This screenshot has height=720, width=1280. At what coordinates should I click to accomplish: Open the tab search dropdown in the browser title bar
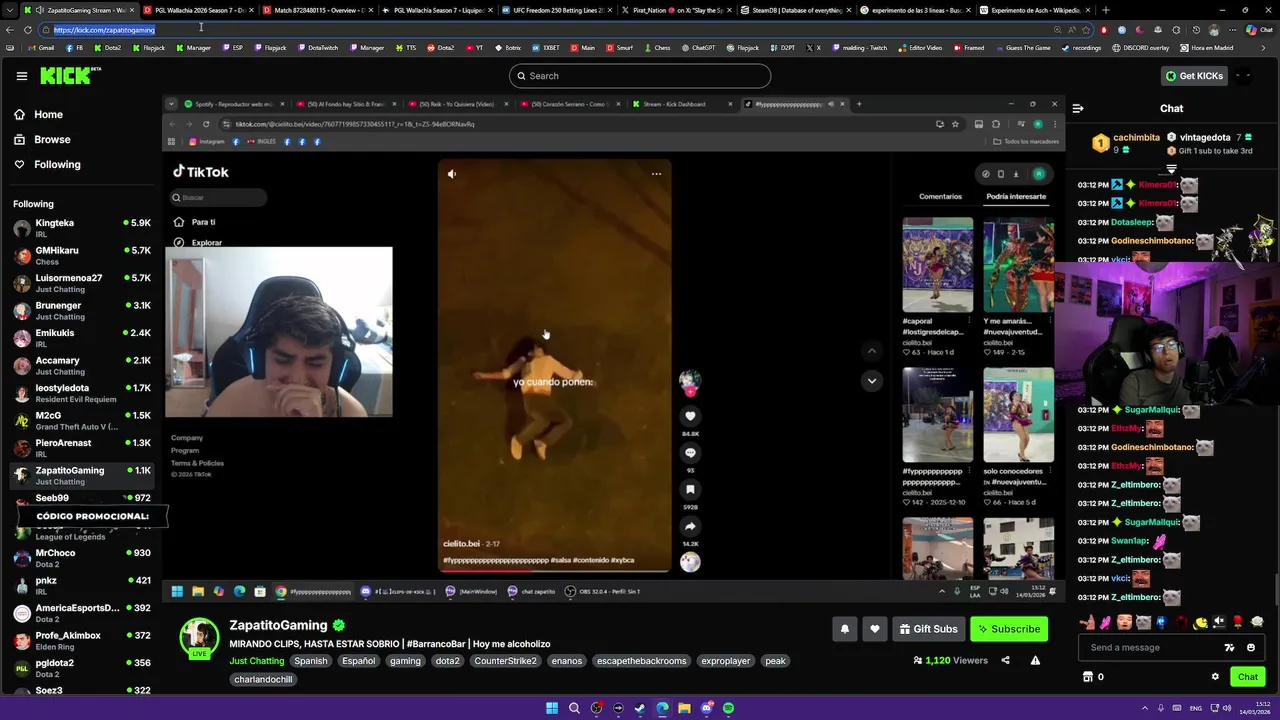click(x=10, y=10)
